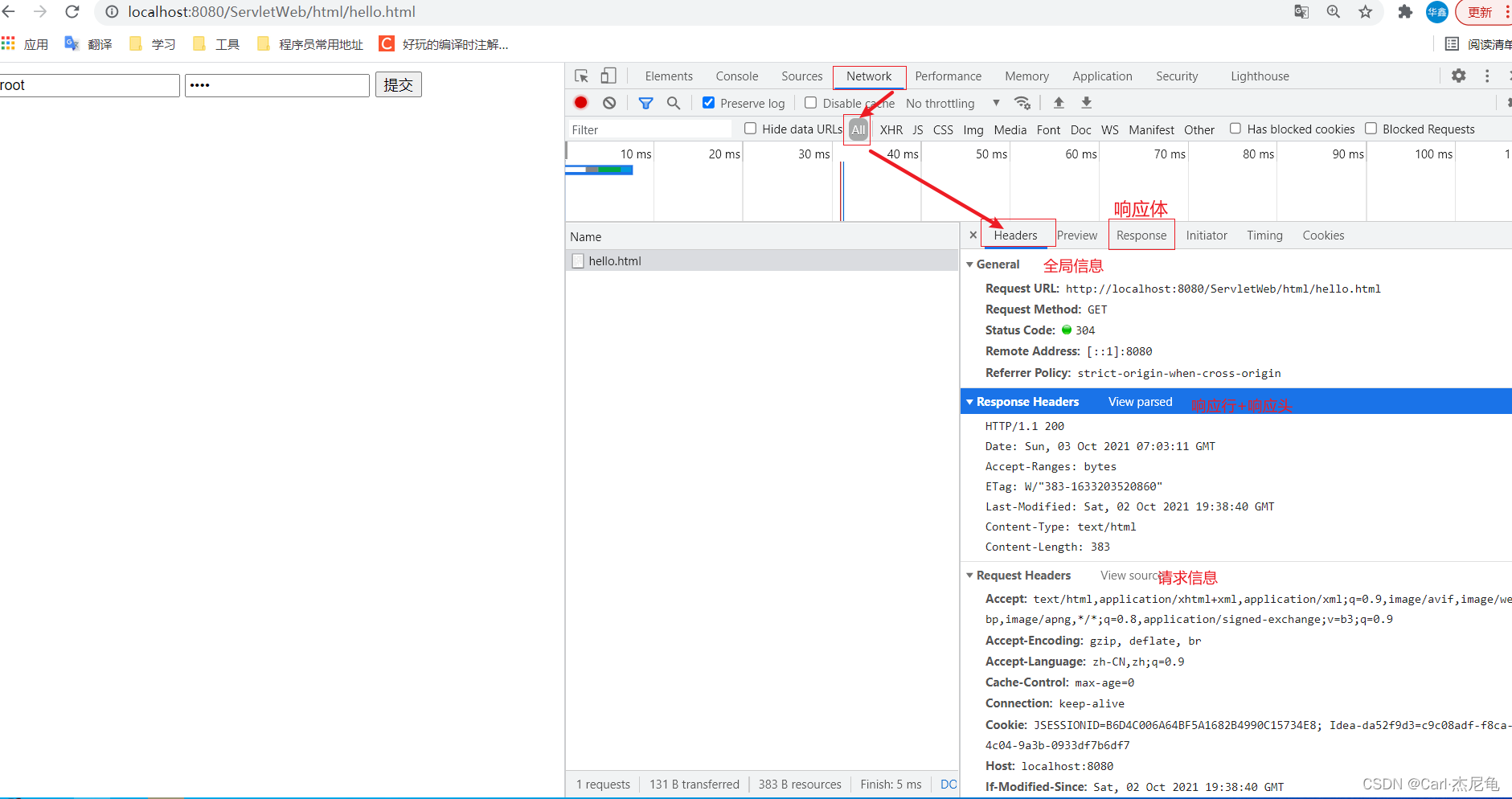Check Has blocked cookies
Image resolution: width=1512 pixels, height=799 pixels.
click(x=1235, y=129)
